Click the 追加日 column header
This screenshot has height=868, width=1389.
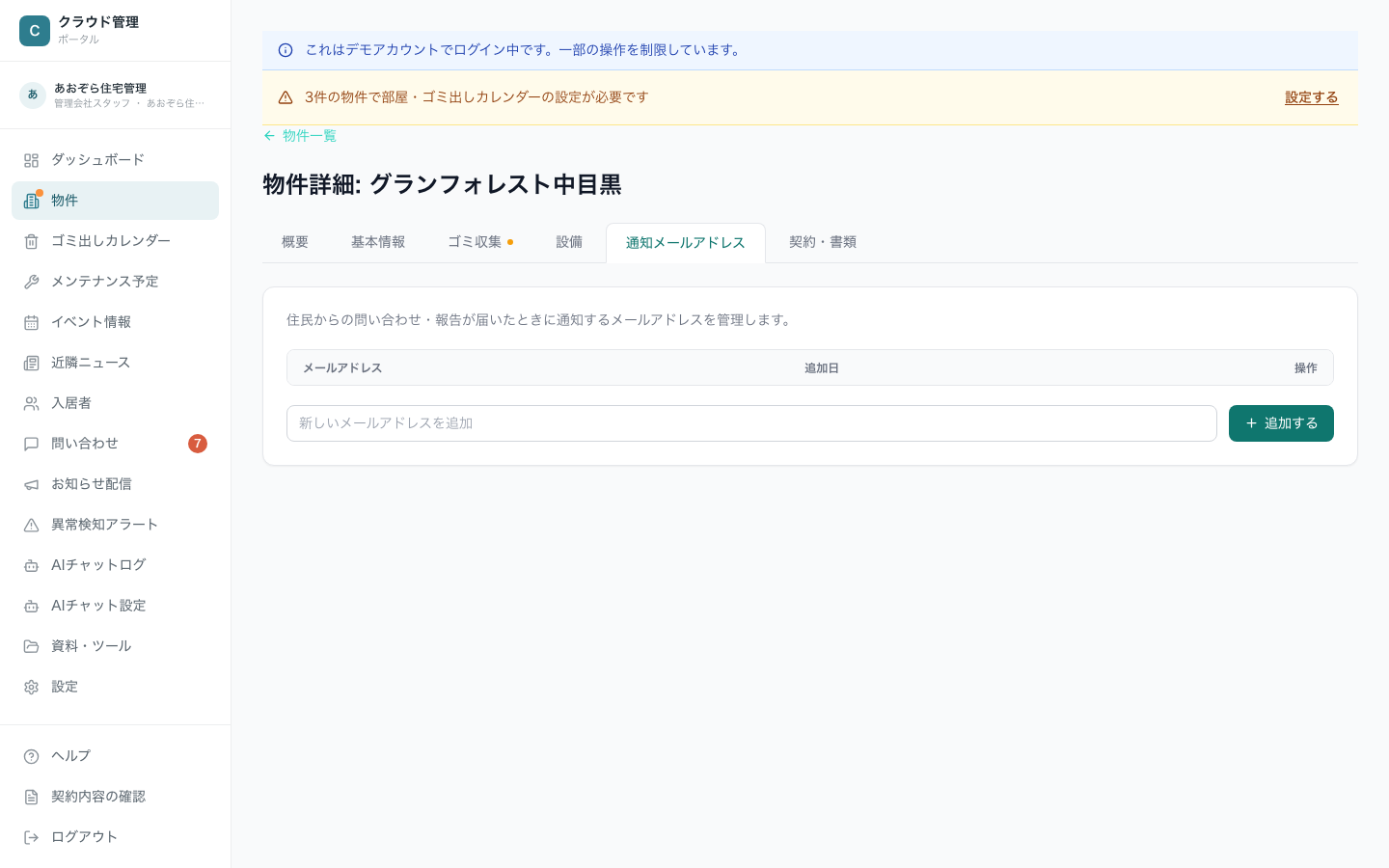click(x=822, y=368)
